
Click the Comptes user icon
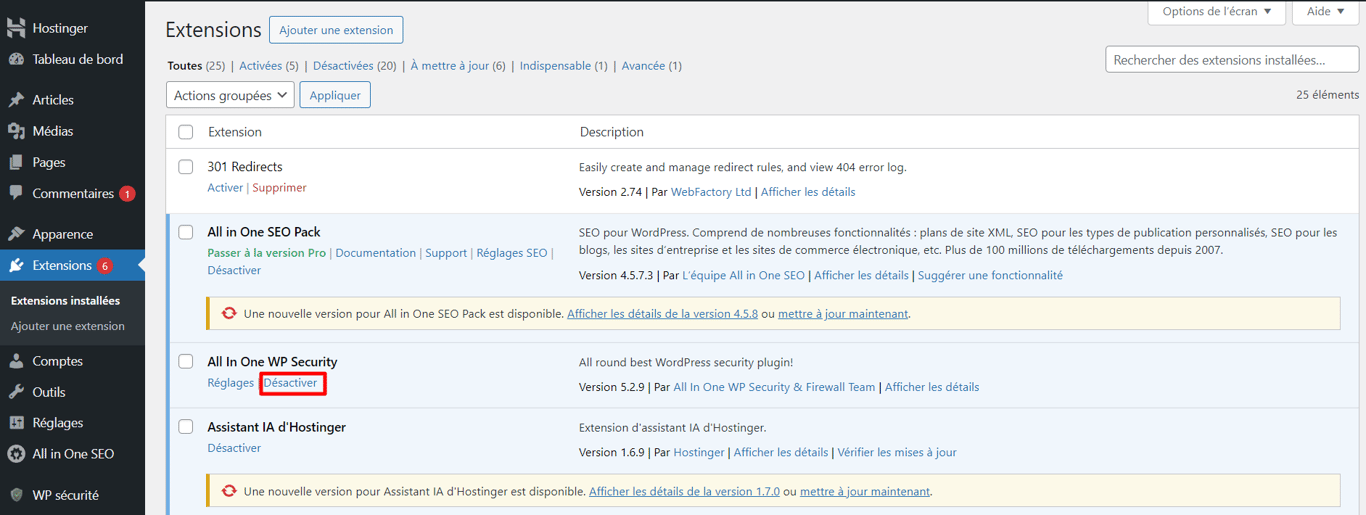click(16, 361)
